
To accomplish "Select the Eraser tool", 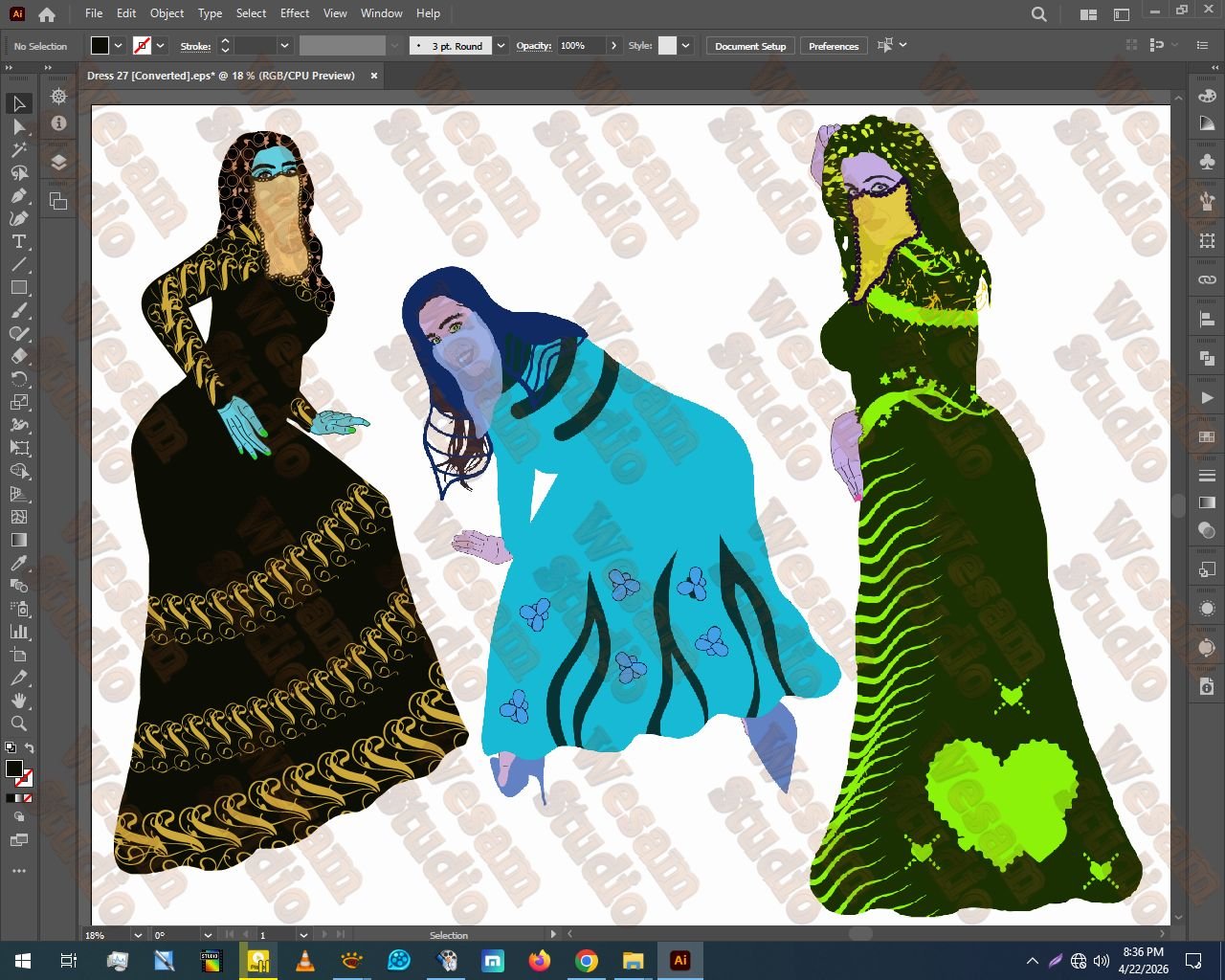I will click(x=19, y=356).
